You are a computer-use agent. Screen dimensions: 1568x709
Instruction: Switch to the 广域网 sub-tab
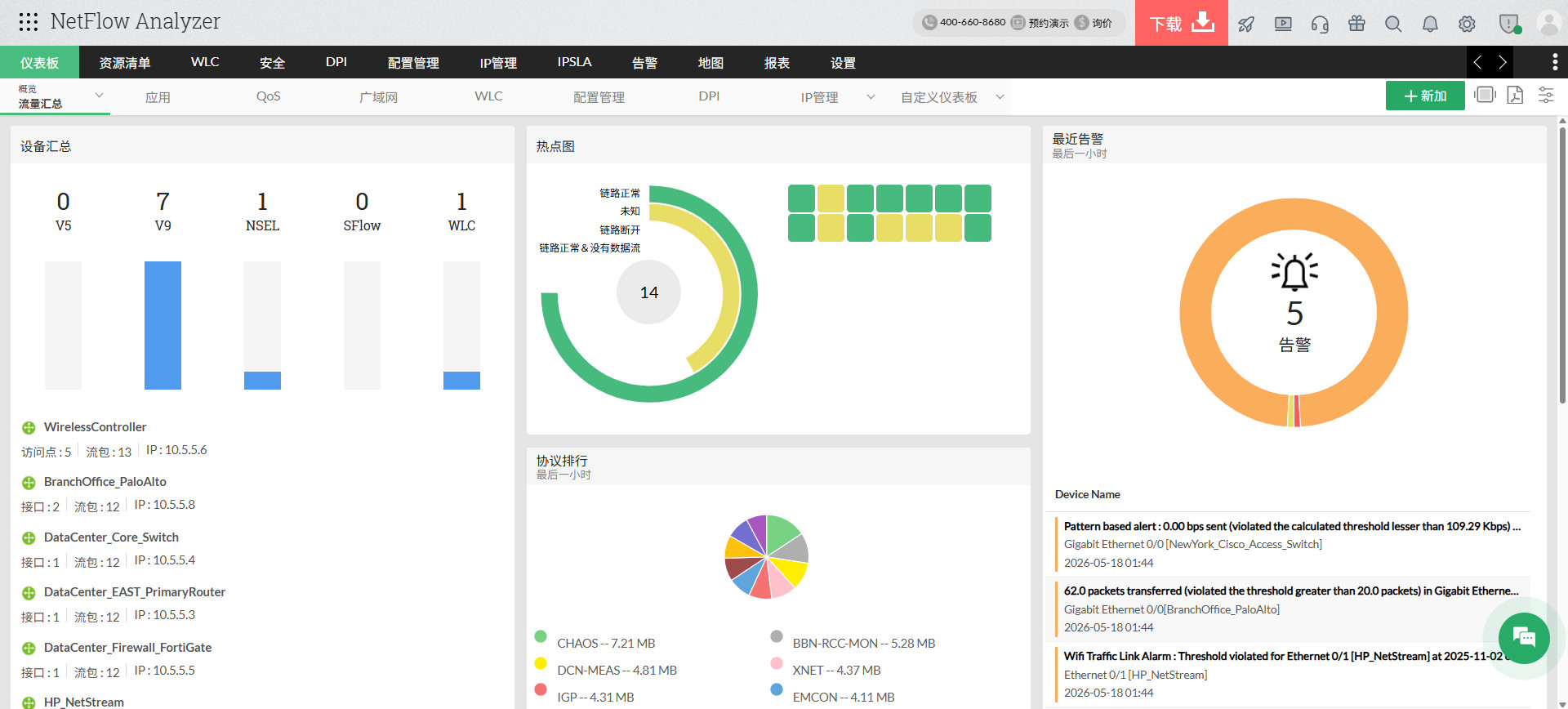tap(378, 97)
